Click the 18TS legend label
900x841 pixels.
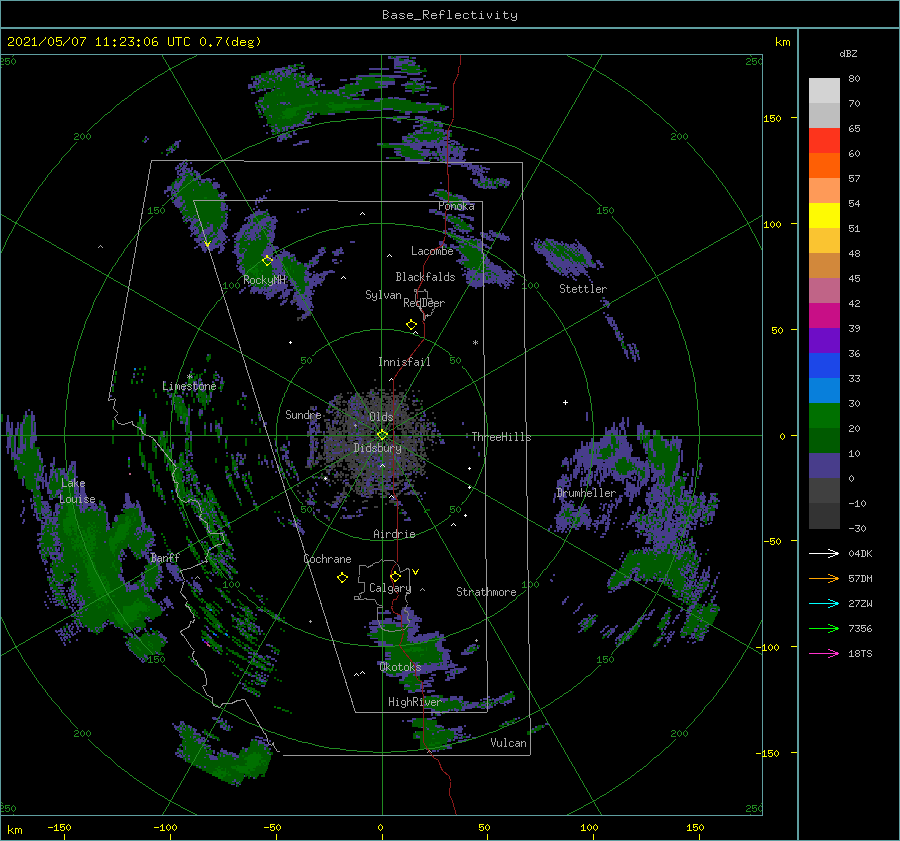(x=860, y=653)
